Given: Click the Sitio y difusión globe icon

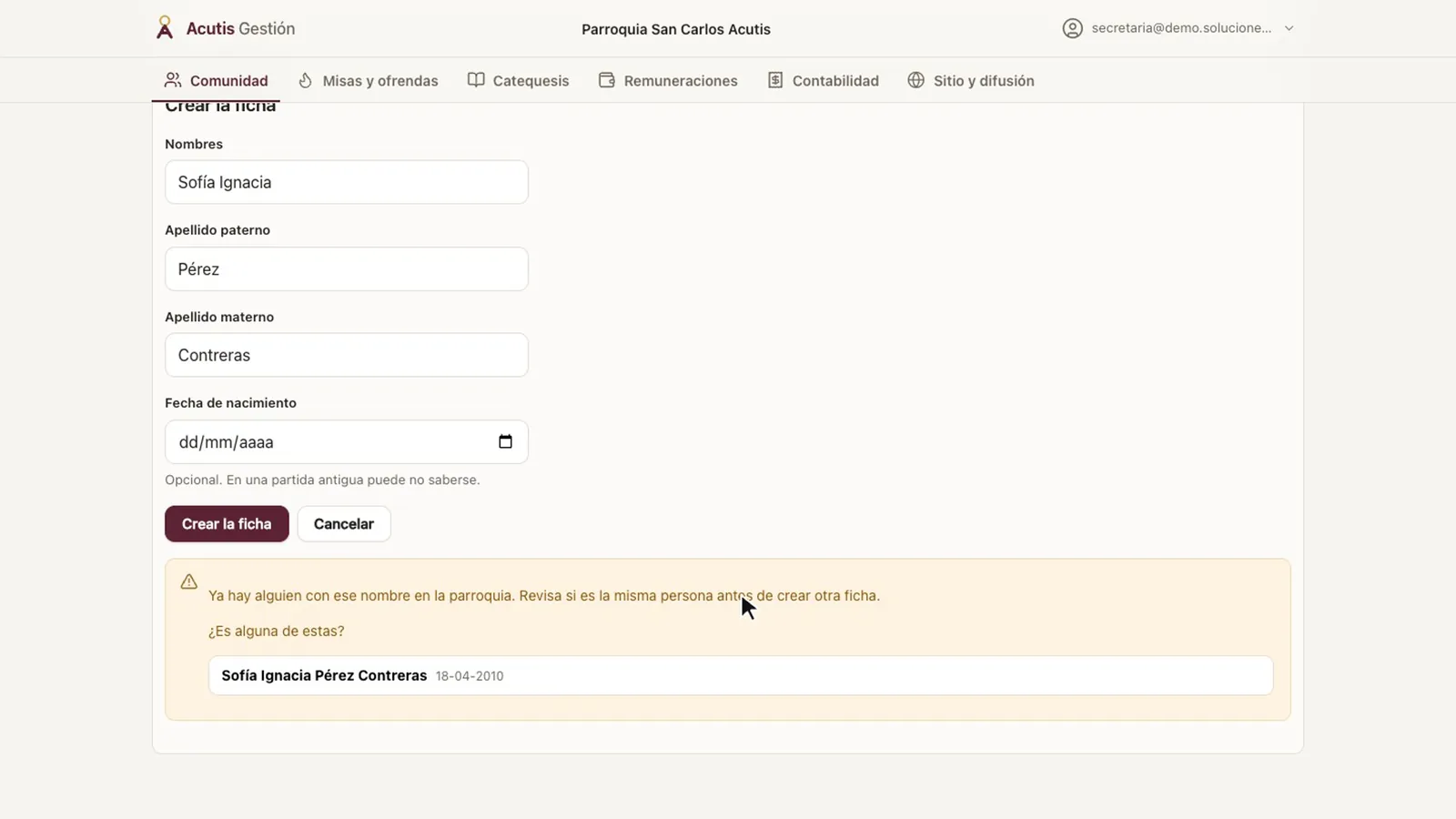Looking at the screenshot, I should pyautogui.click(x=916, y=80).
